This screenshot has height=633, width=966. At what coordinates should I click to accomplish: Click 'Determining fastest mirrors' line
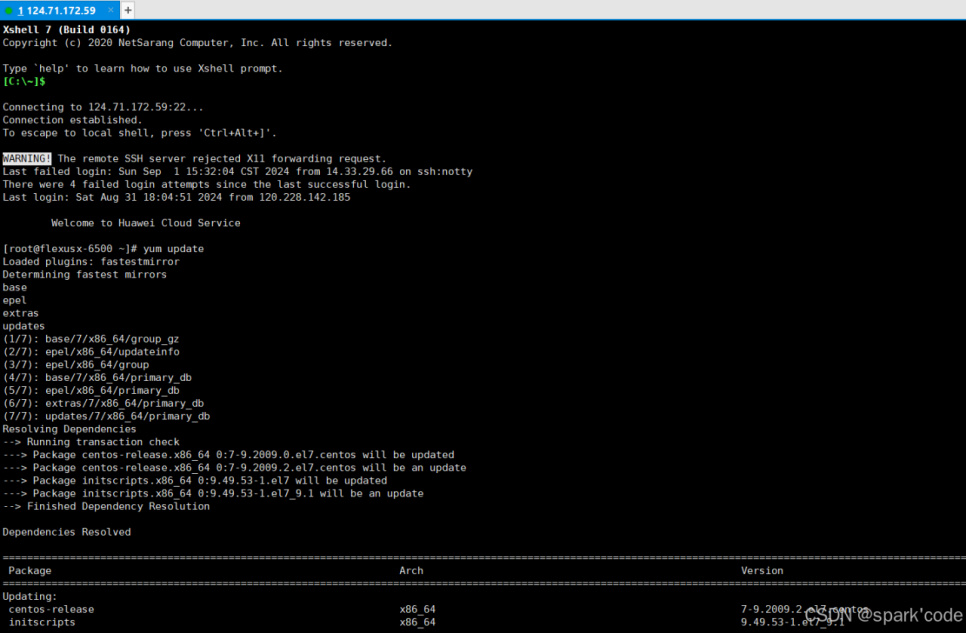84,275
